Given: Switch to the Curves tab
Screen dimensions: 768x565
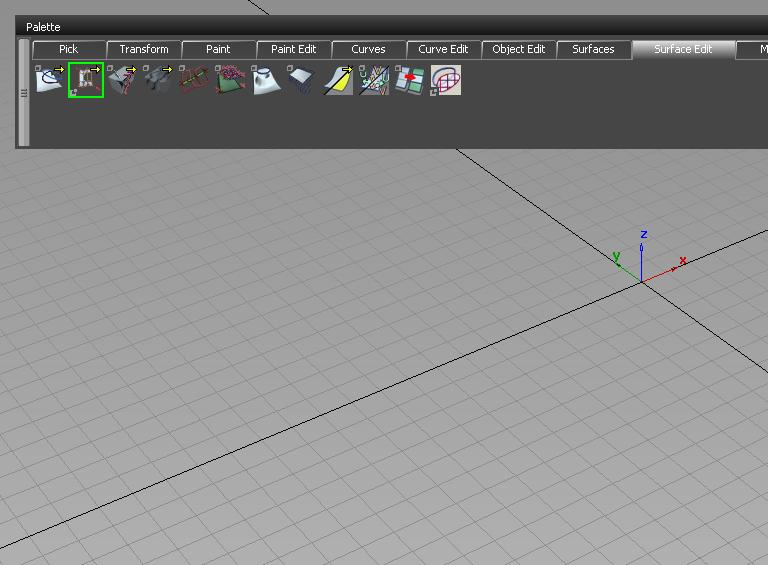Looking at the screenshot, I should click(368, 49).
